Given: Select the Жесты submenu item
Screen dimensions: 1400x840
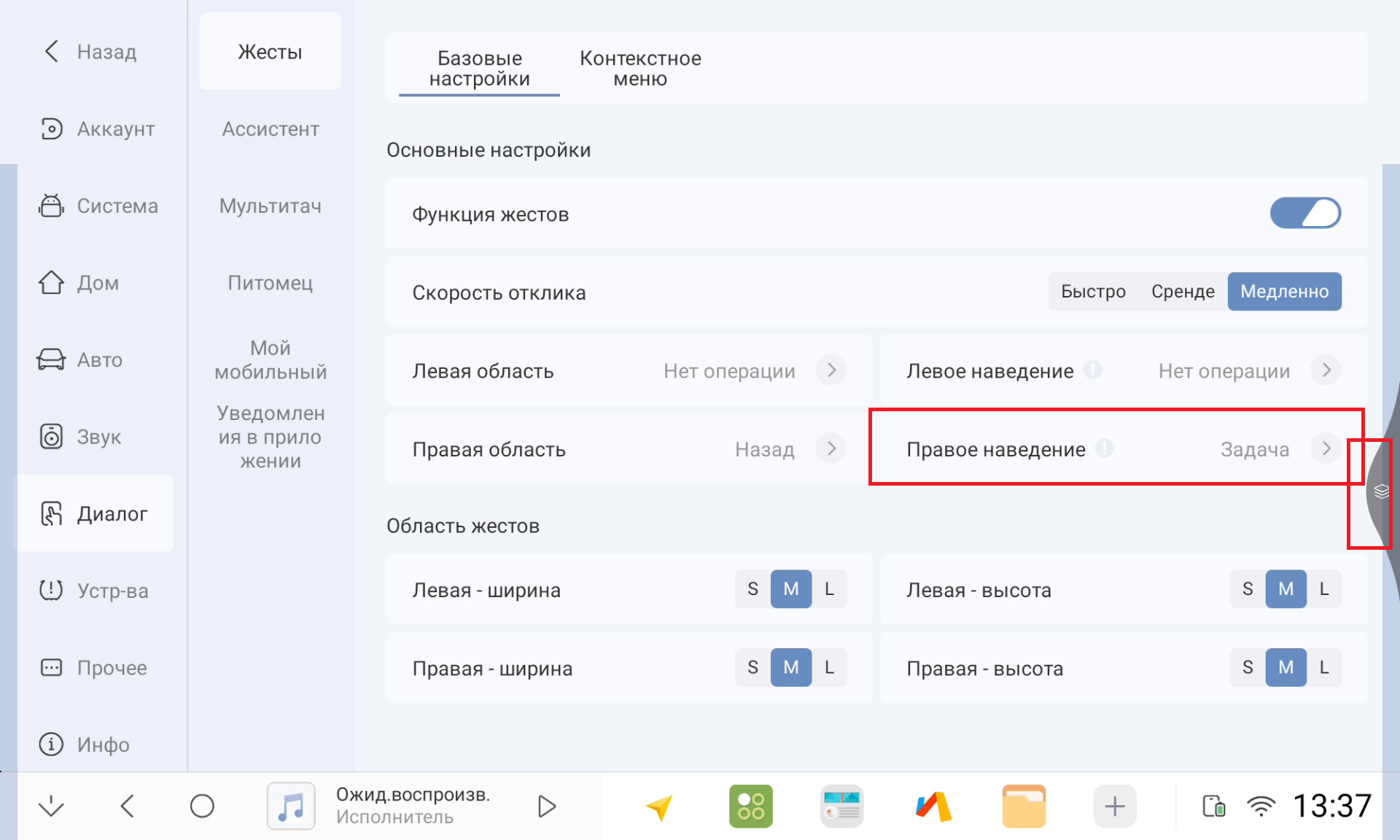Looking at the screenshot, I should [x=270, y=52].
